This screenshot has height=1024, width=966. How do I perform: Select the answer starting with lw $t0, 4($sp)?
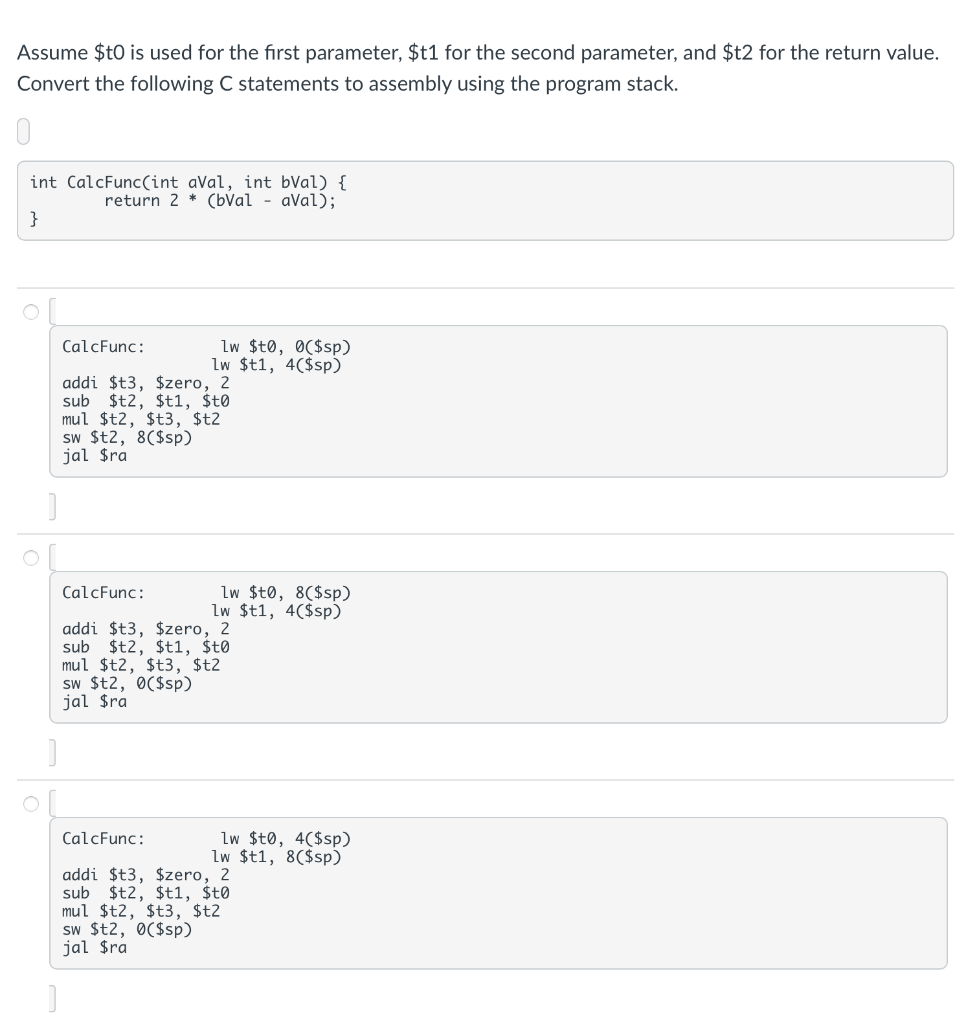tap(29, 804)
